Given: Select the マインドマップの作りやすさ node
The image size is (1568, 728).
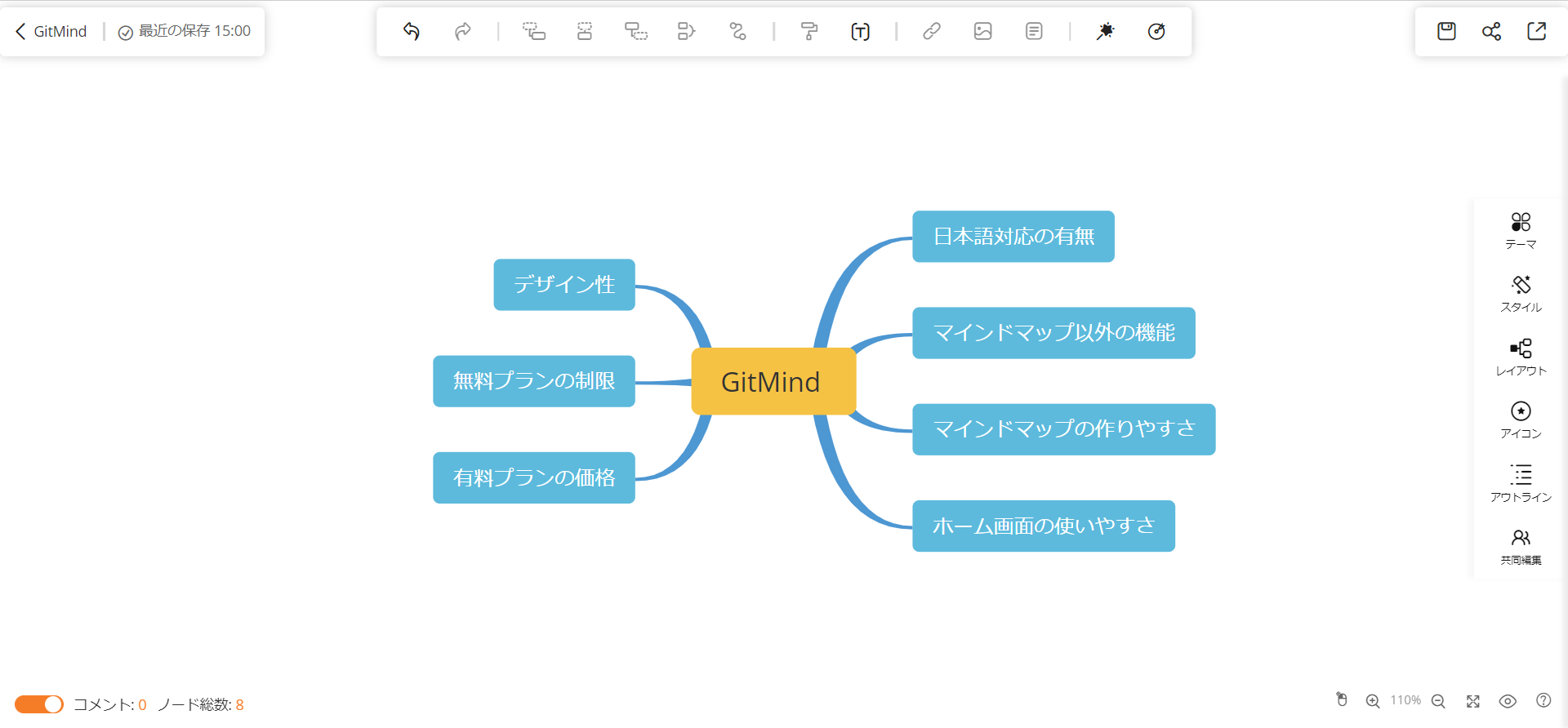Looking at the screenshot, I should click(1064, 429).
